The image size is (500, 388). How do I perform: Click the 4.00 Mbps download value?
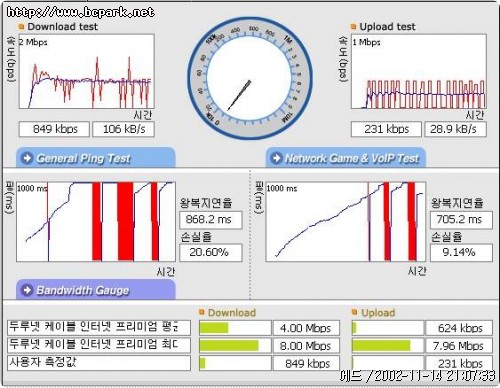[306, 328]
